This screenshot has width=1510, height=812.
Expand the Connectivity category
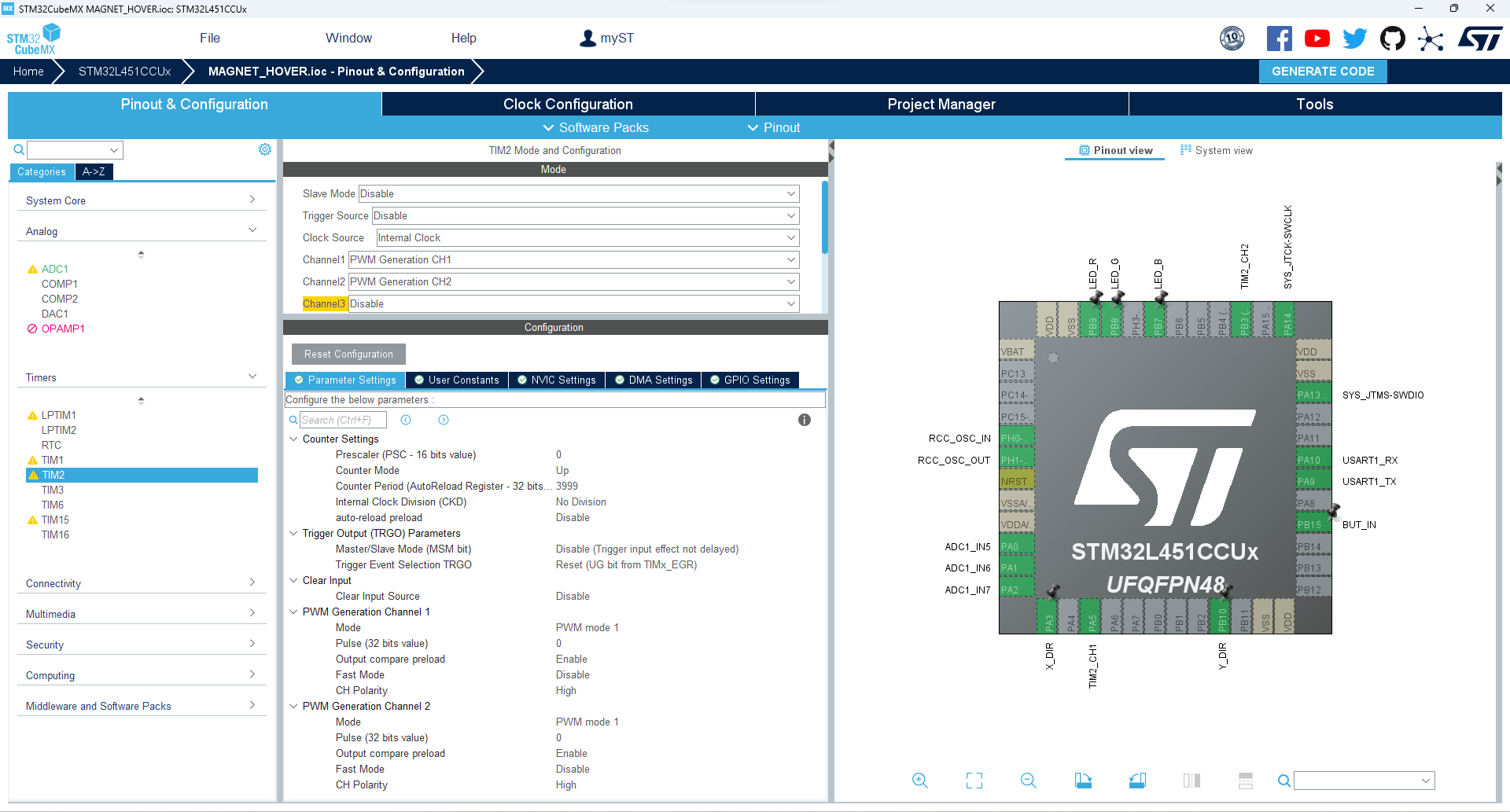141,583
